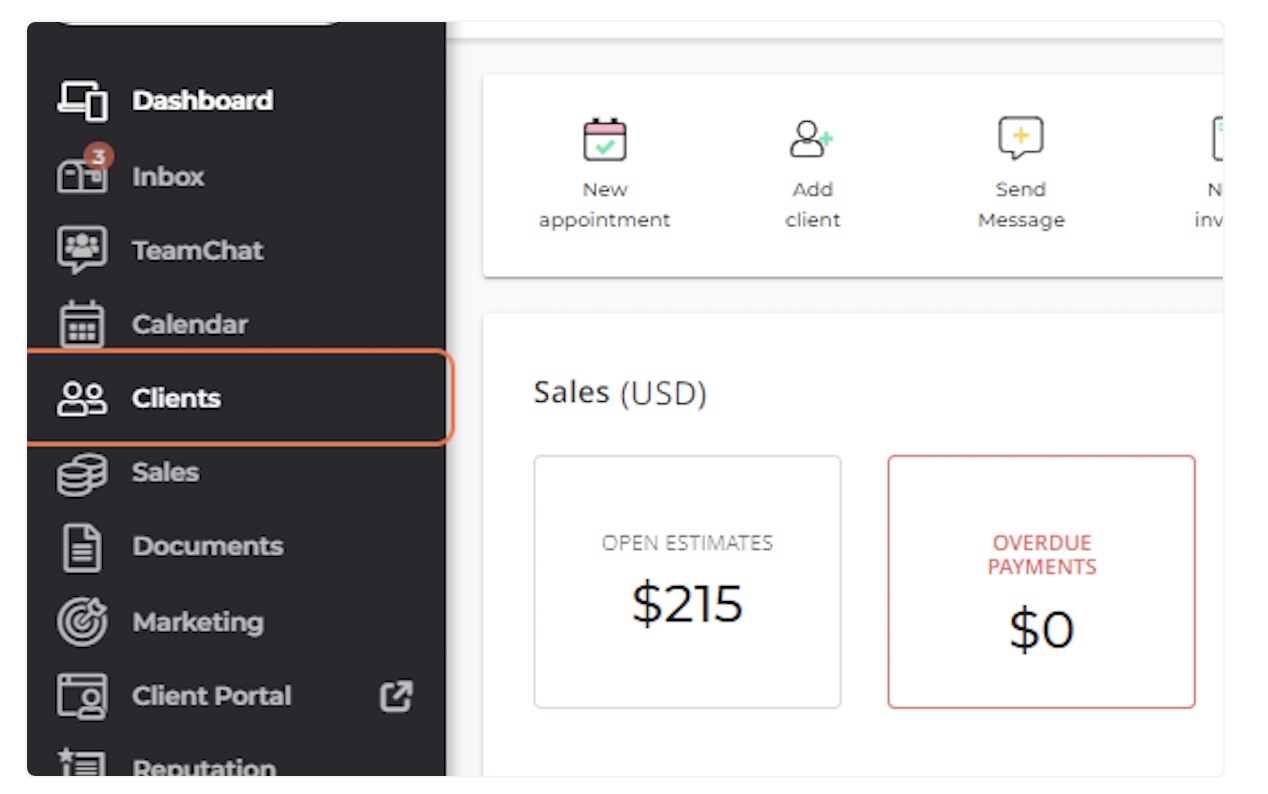
Task: Open Client Portal external link icon
Action: click(396, 696)
